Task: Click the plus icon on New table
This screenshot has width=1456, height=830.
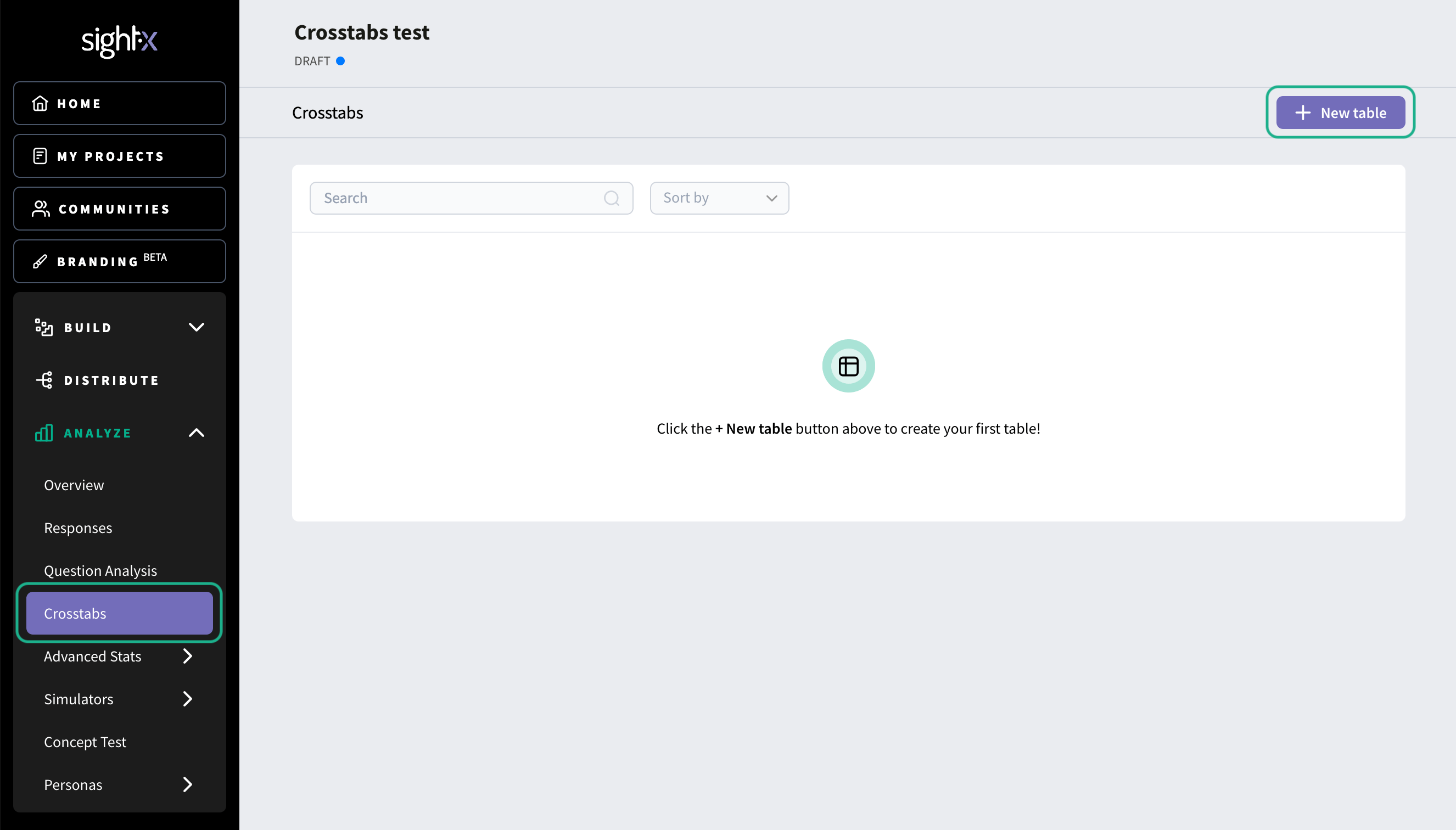Action: (1303, 113)
